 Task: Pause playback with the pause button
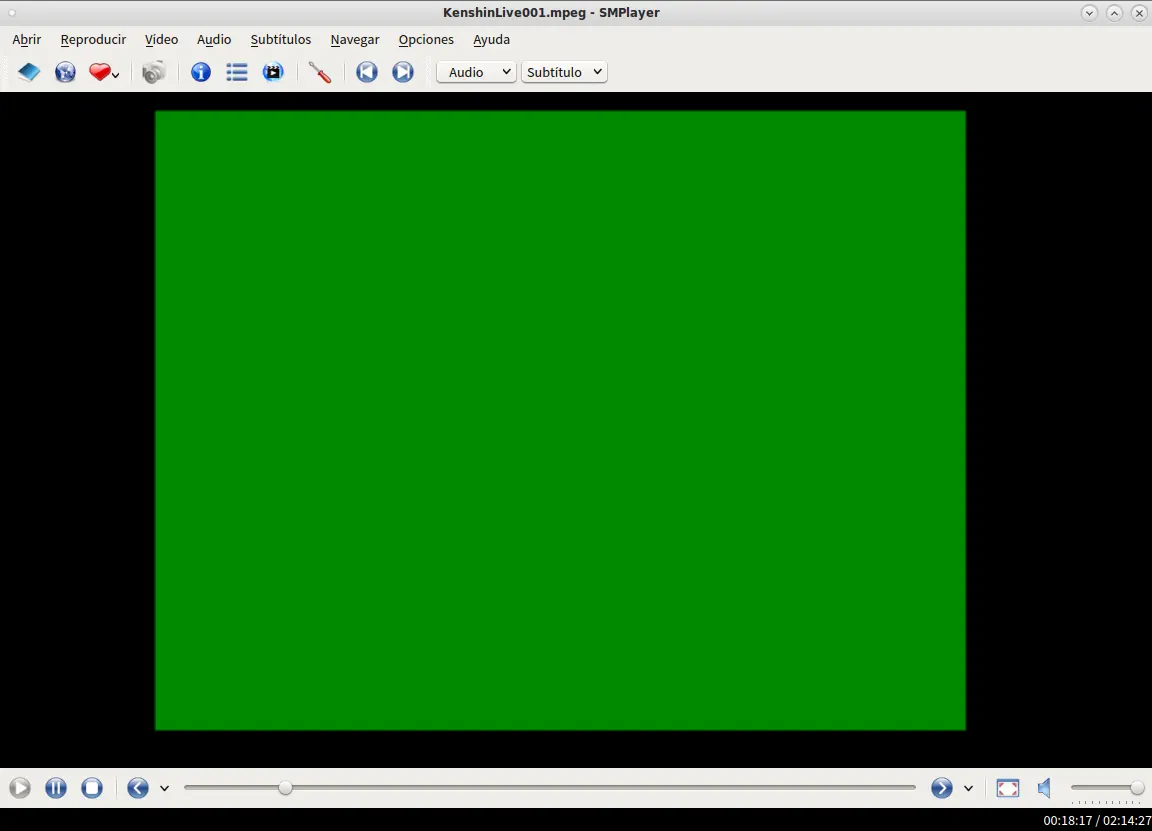(x=56, y=788)
